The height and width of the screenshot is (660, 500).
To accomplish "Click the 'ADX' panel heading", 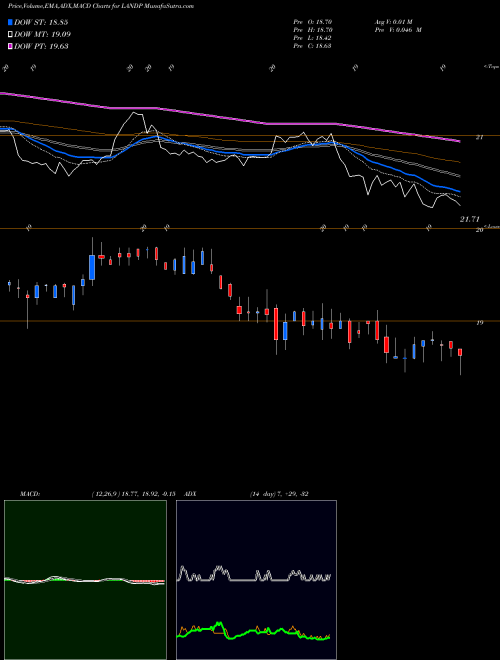I will pyautogui.click(x=191, y=494).
